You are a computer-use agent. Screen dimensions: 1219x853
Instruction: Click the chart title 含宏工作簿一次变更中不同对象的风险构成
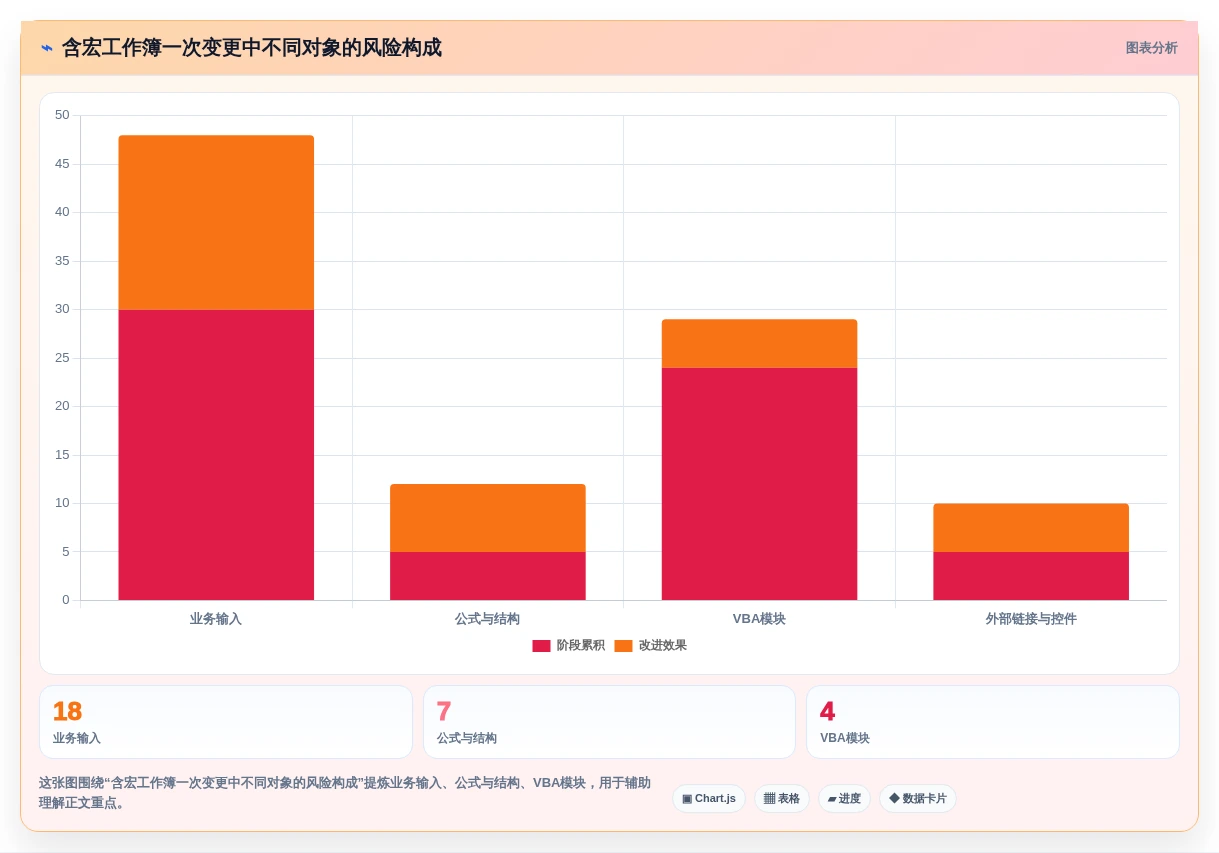pyautogui.click(x=252, y=48)
